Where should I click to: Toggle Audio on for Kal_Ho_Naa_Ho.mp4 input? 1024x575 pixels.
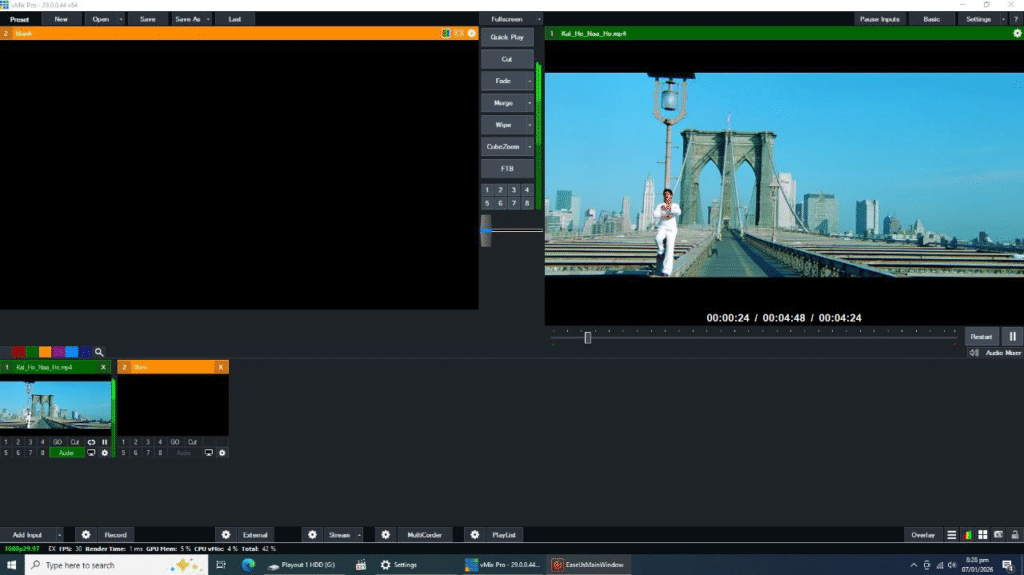[66, 453]
